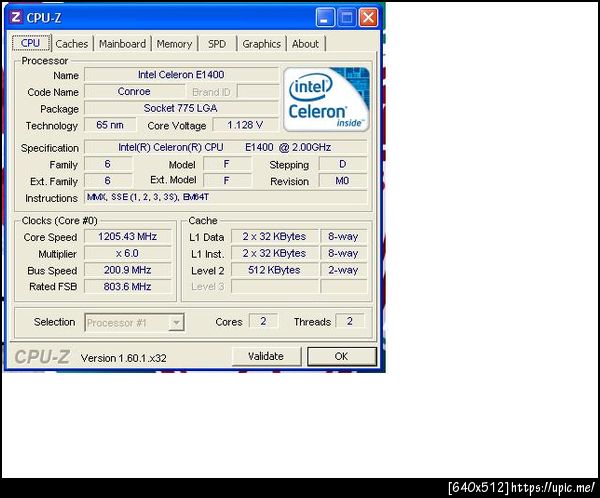Click the Level 2 '2-way' associativity
Screen dimensions: 600x498
point(343,270)
